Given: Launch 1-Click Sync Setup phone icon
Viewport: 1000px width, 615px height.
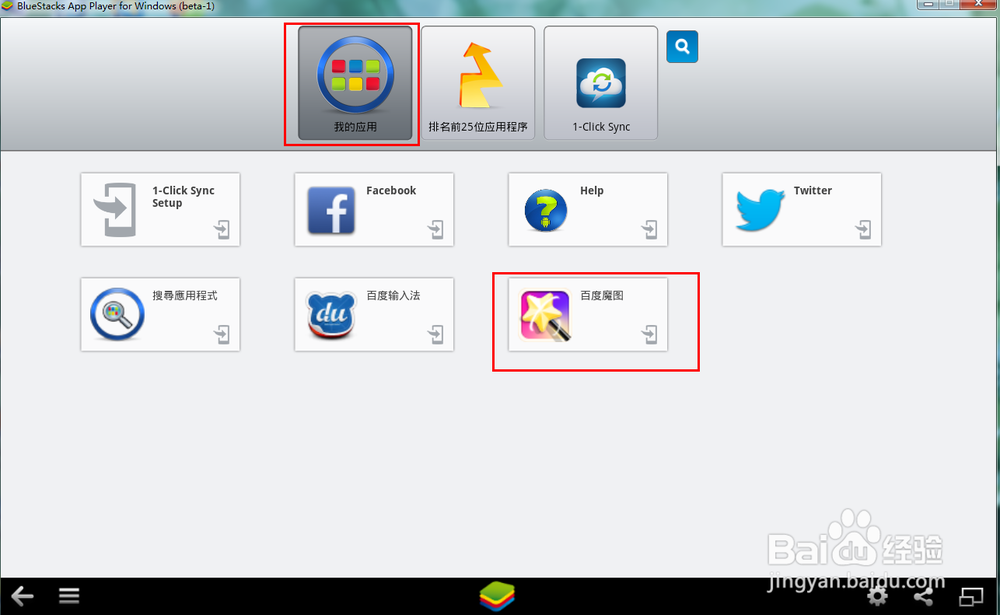Looking at the screenshot, I should [x=116, y=210].
